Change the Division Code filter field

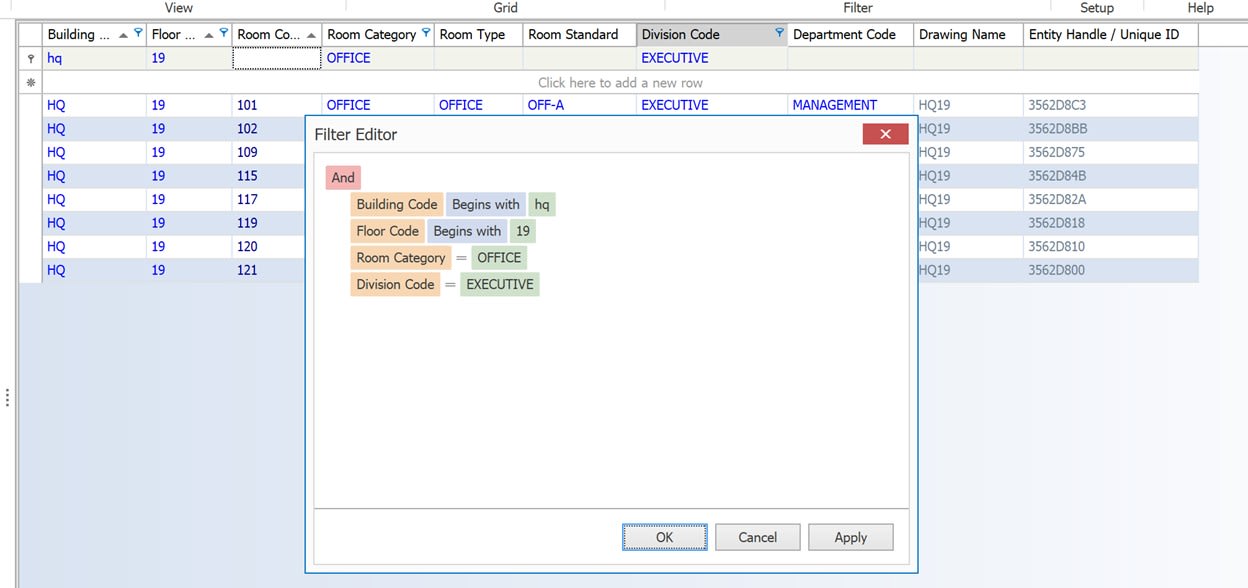click(x=395, y=284)
